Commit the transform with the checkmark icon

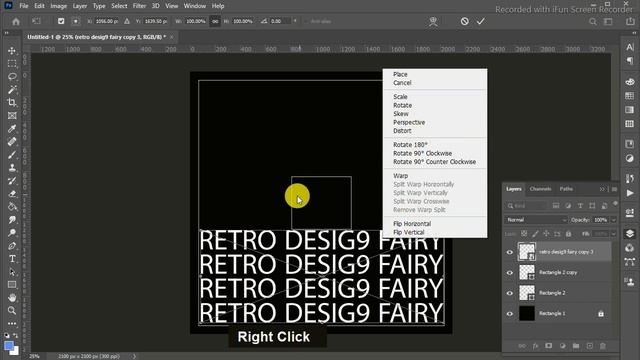[480, 21]
